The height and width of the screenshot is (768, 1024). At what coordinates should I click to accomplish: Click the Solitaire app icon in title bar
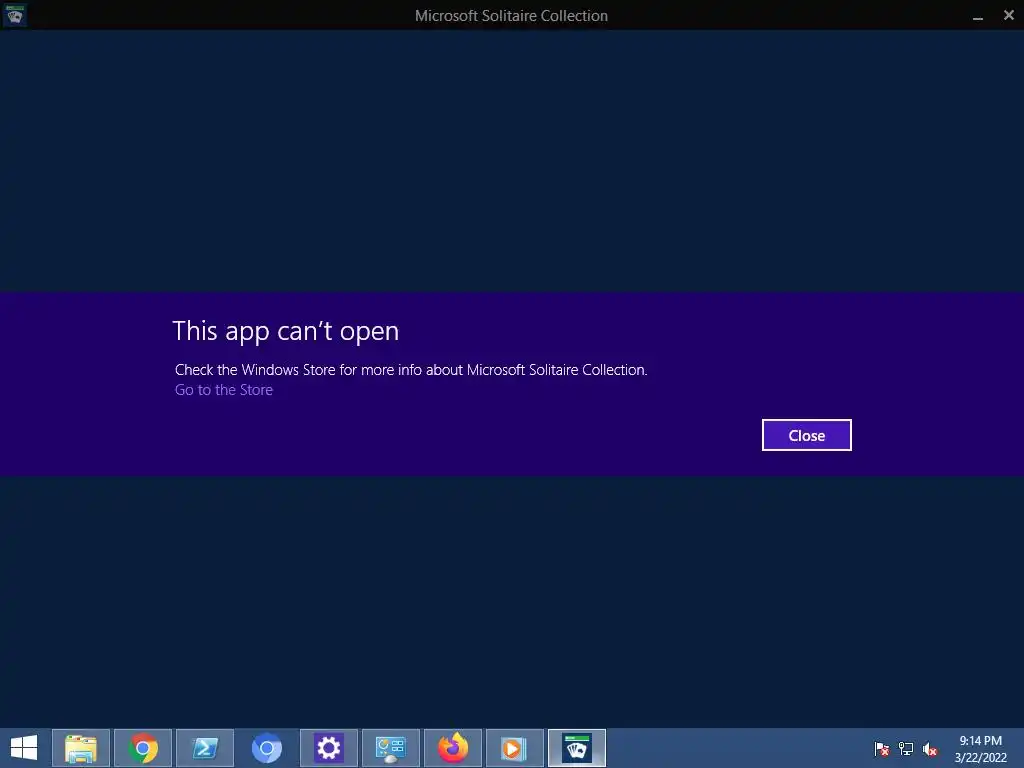coord(14,14)
